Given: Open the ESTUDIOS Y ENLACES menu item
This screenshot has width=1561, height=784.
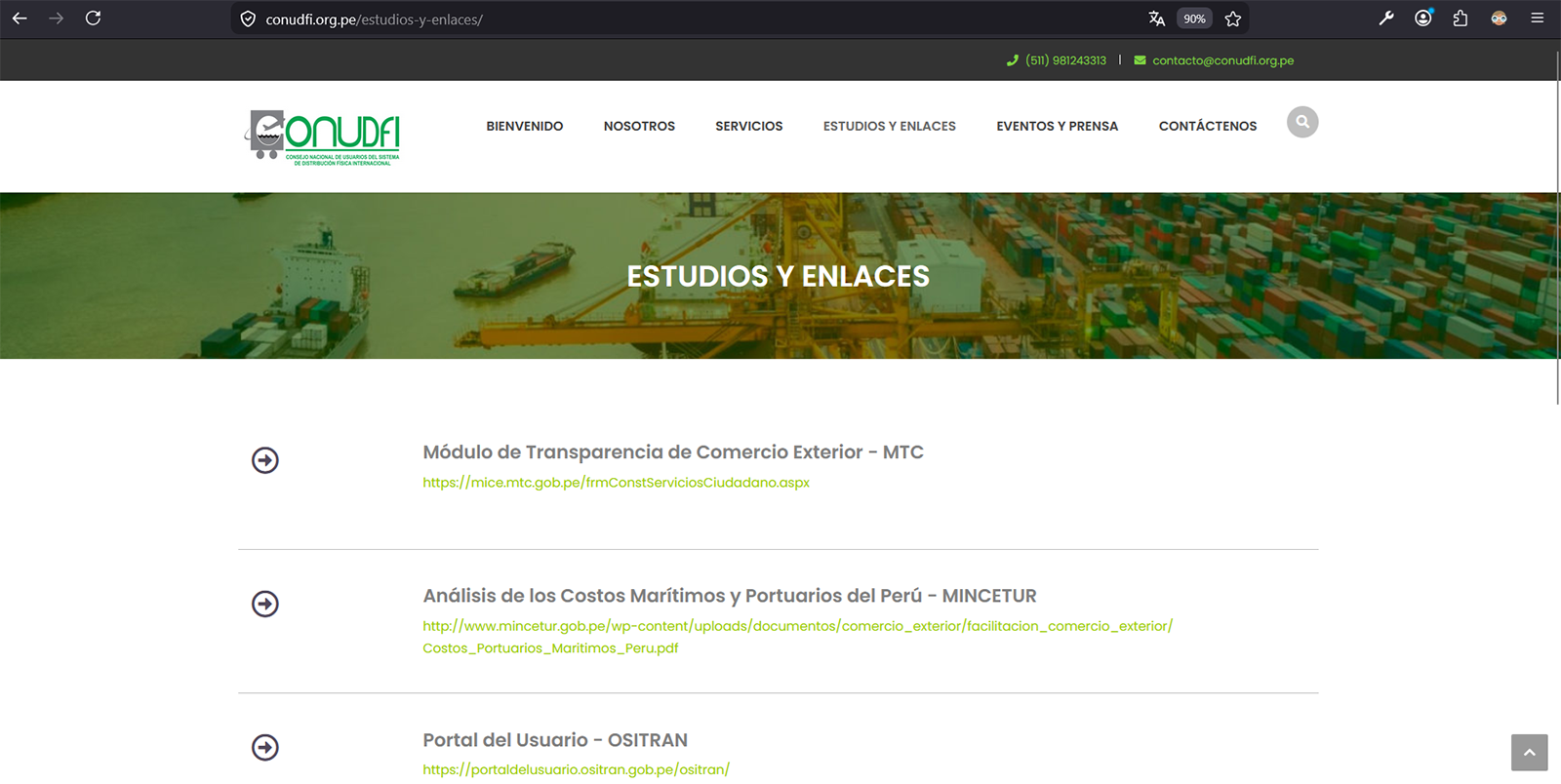Looking at the screenshot, I should click(890, 126).
